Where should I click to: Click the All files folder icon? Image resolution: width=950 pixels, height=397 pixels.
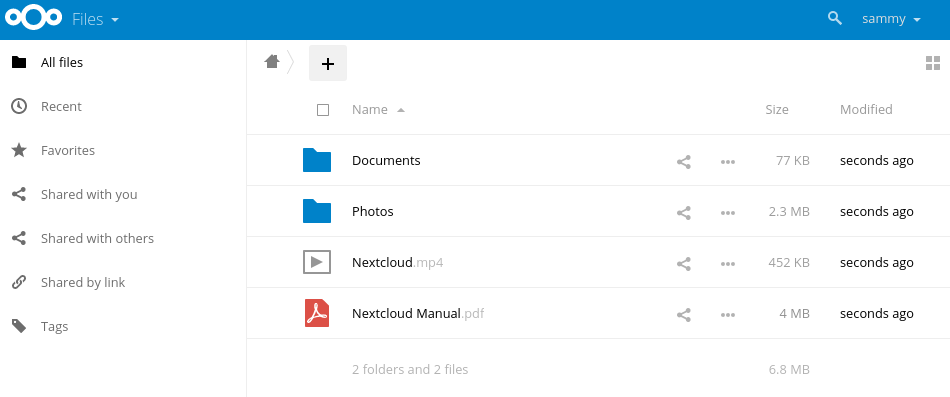click(x=19, y=62)
